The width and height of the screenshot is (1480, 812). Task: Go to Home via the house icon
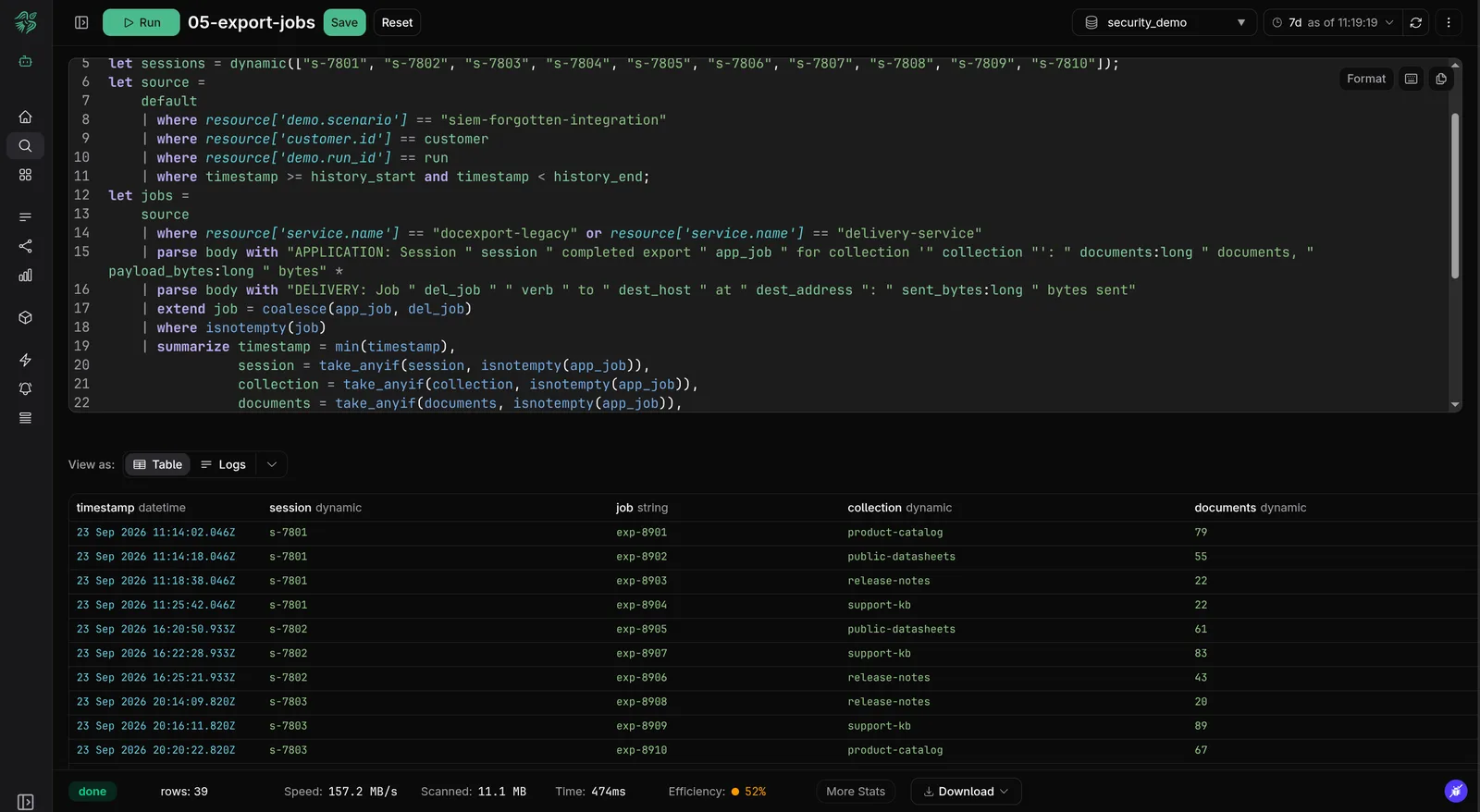26,117
